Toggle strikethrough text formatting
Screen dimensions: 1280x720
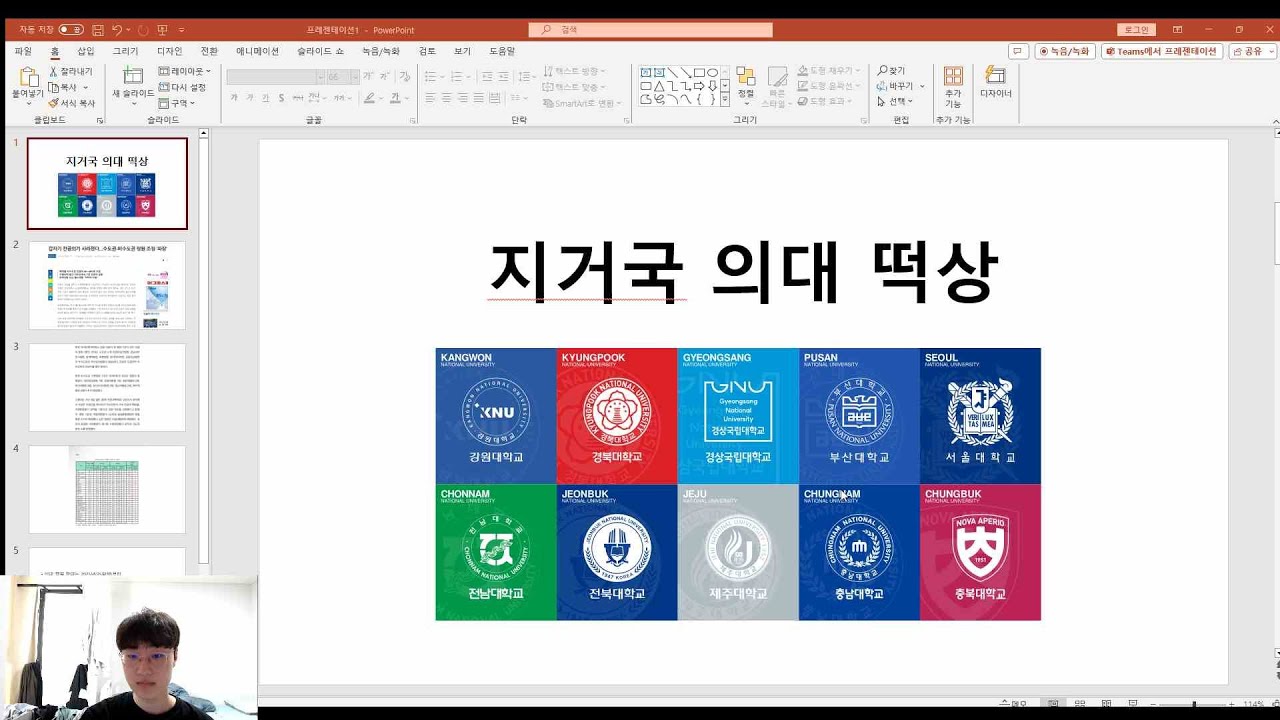coord(299,98)
